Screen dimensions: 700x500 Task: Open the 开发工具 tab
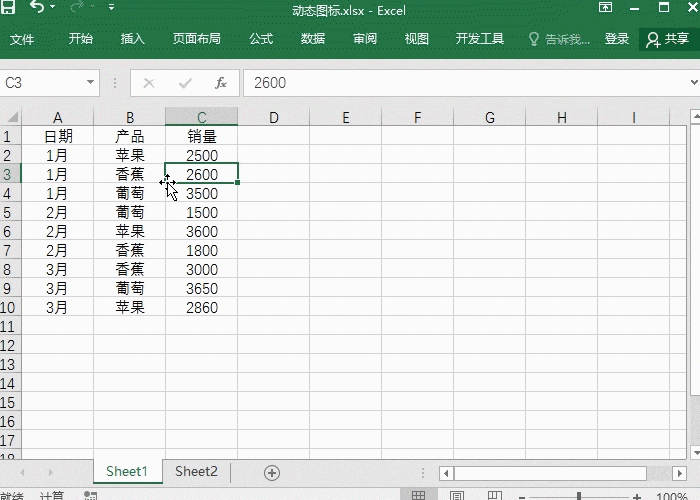[x=480, y=39]
